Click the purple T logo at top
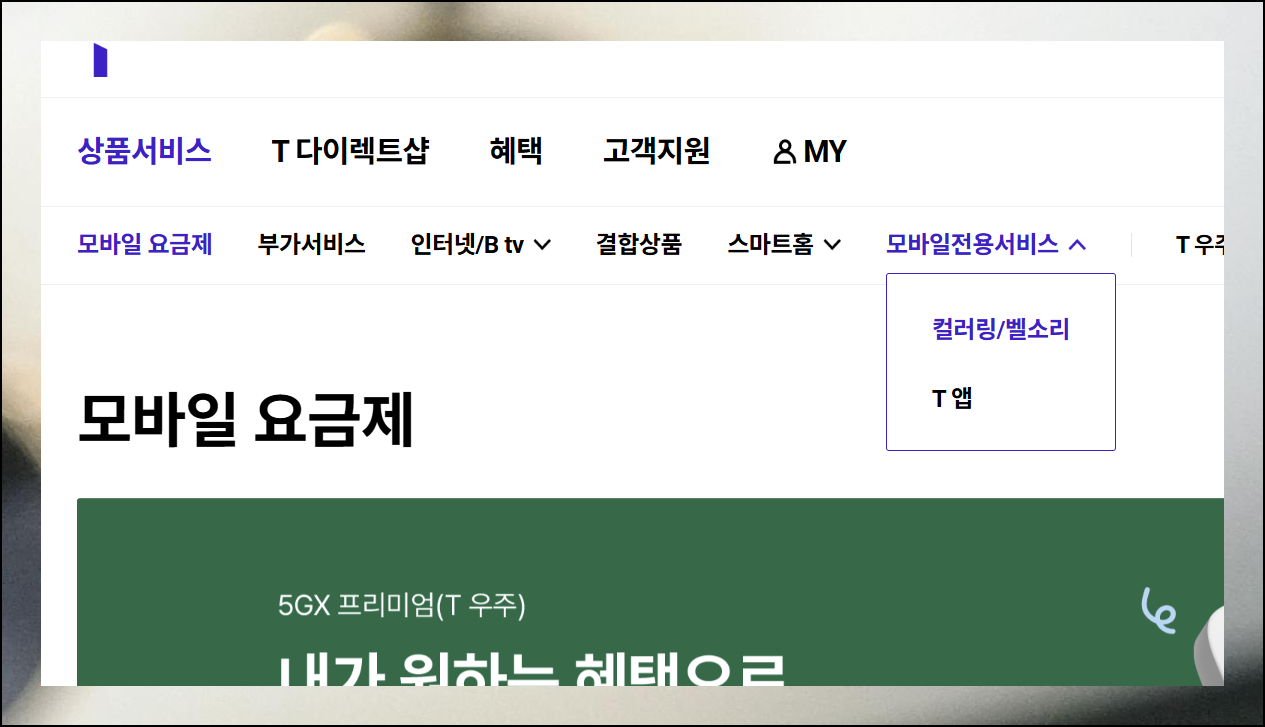This screenshot has height=727, width=1265. 100,60
